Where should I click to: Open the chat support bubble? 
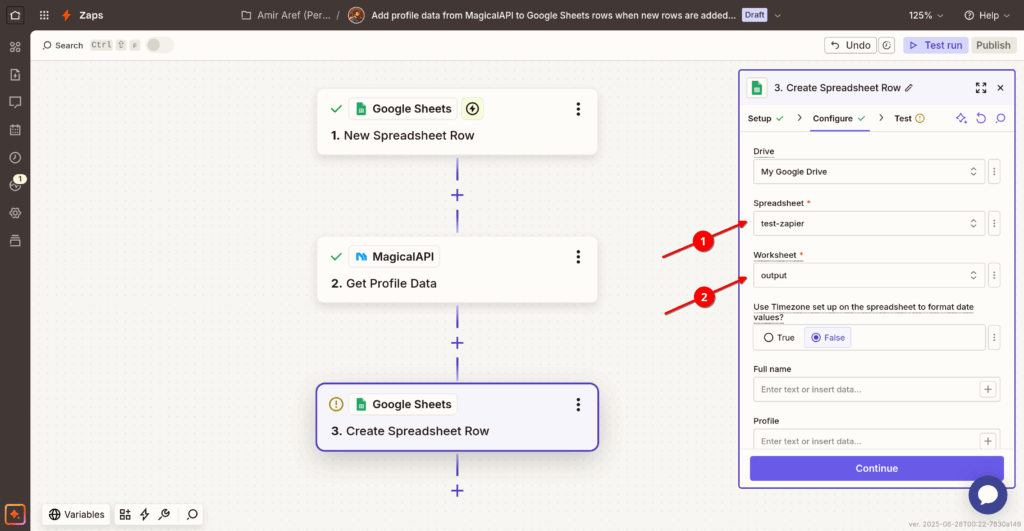tap(987, 494)
